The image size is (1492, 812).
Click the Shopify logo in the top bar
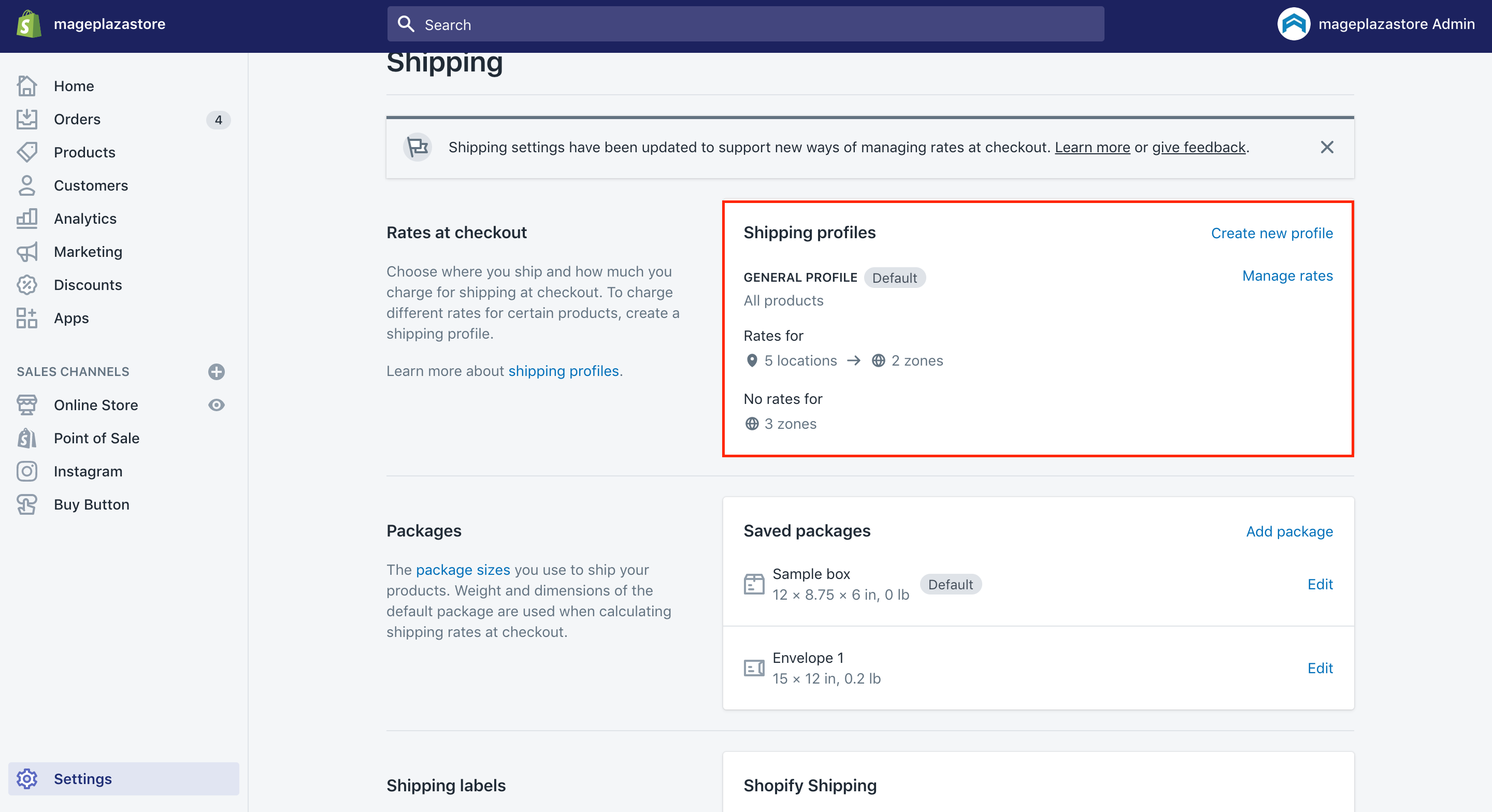tap(30, 23)
